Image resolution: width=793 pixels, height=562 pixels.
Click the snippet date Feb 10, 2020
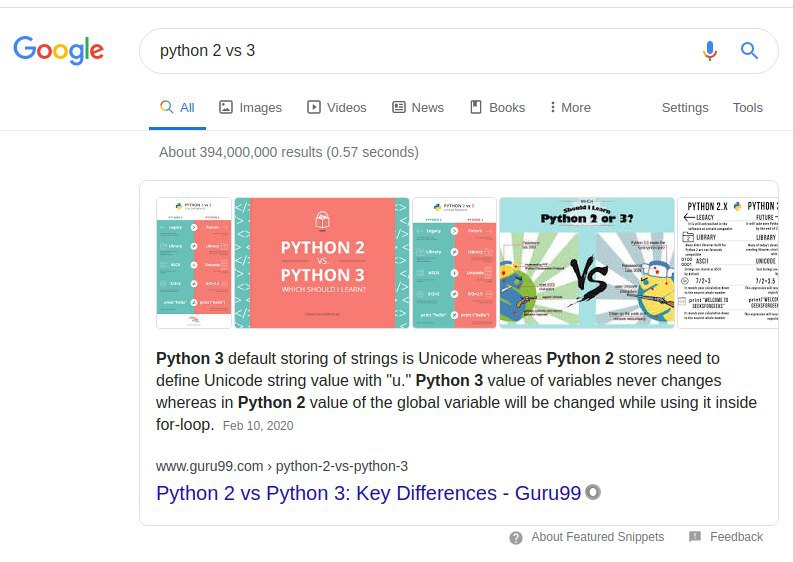pyautogui.click(x=258, y=426)
